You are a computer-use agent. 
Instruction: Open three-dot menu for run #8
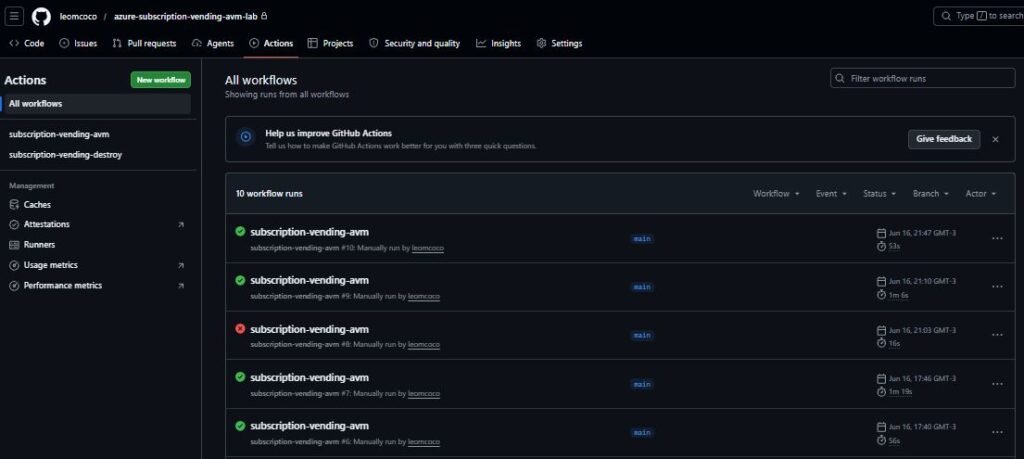point(997,335)
